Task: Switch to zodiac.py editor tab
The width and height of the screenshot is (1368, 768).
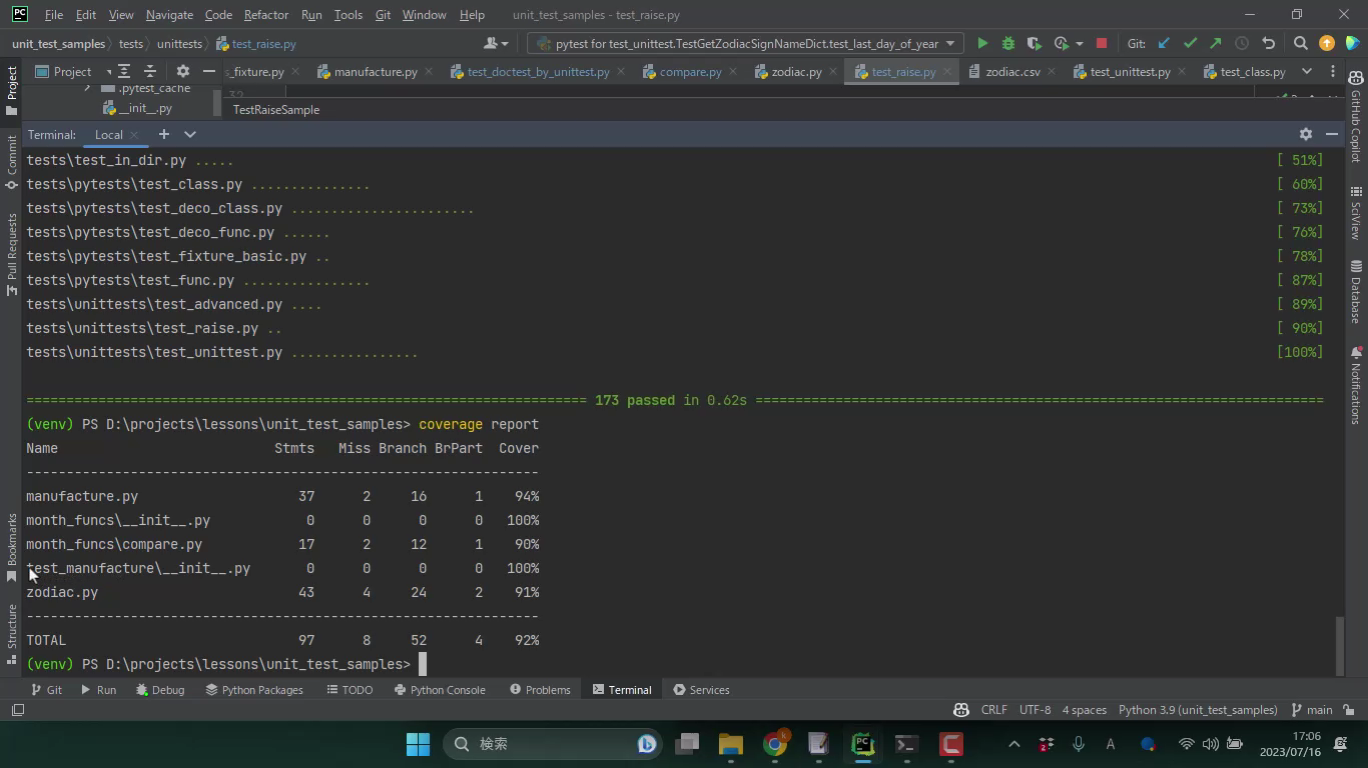Action: pos(795,72)
